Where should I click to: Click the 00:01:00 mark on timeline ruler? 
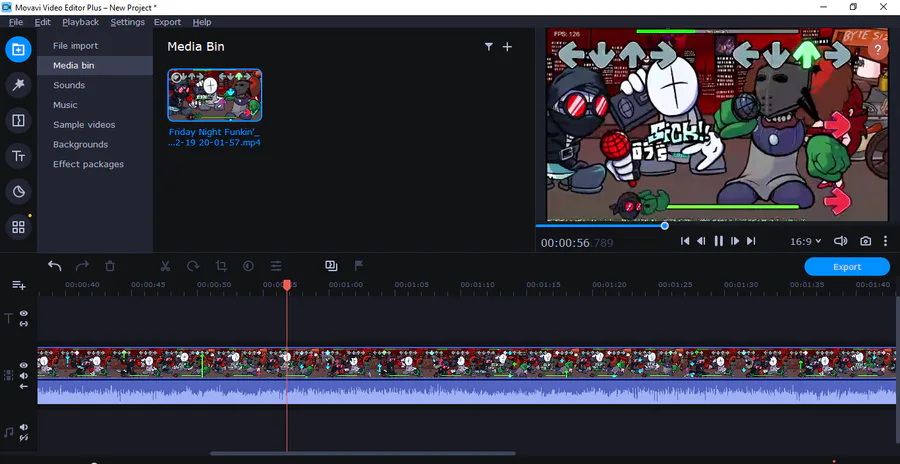[346, 284]
